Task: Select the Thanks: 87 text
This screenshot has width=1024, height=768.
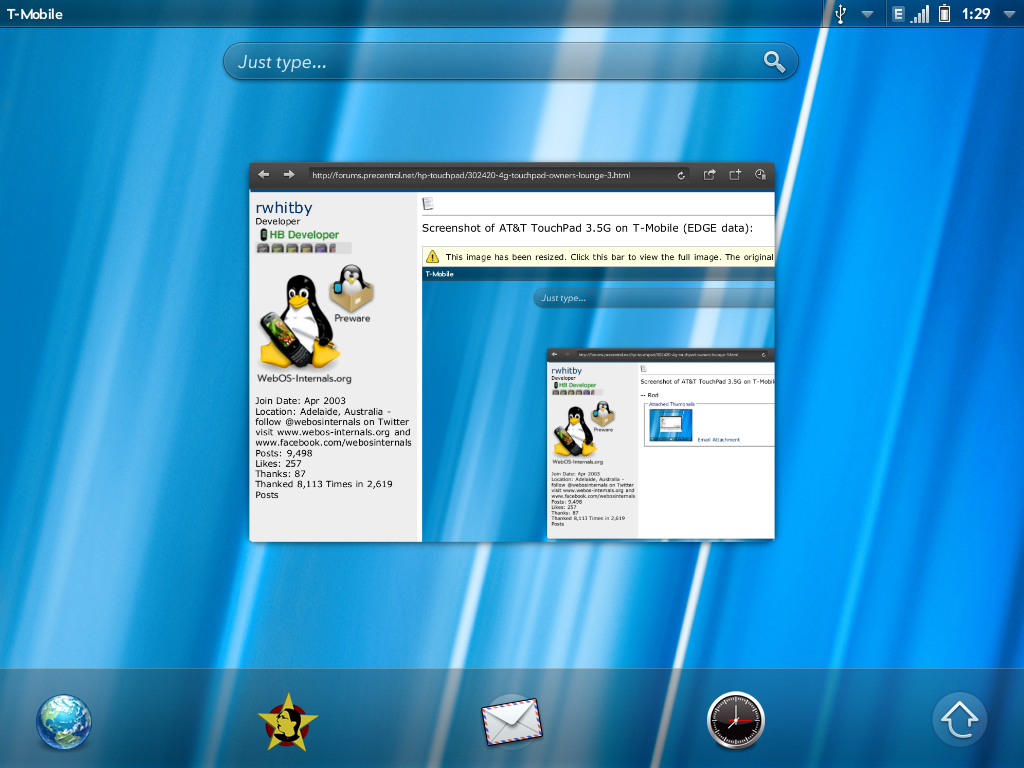Action: pos(280,473)
